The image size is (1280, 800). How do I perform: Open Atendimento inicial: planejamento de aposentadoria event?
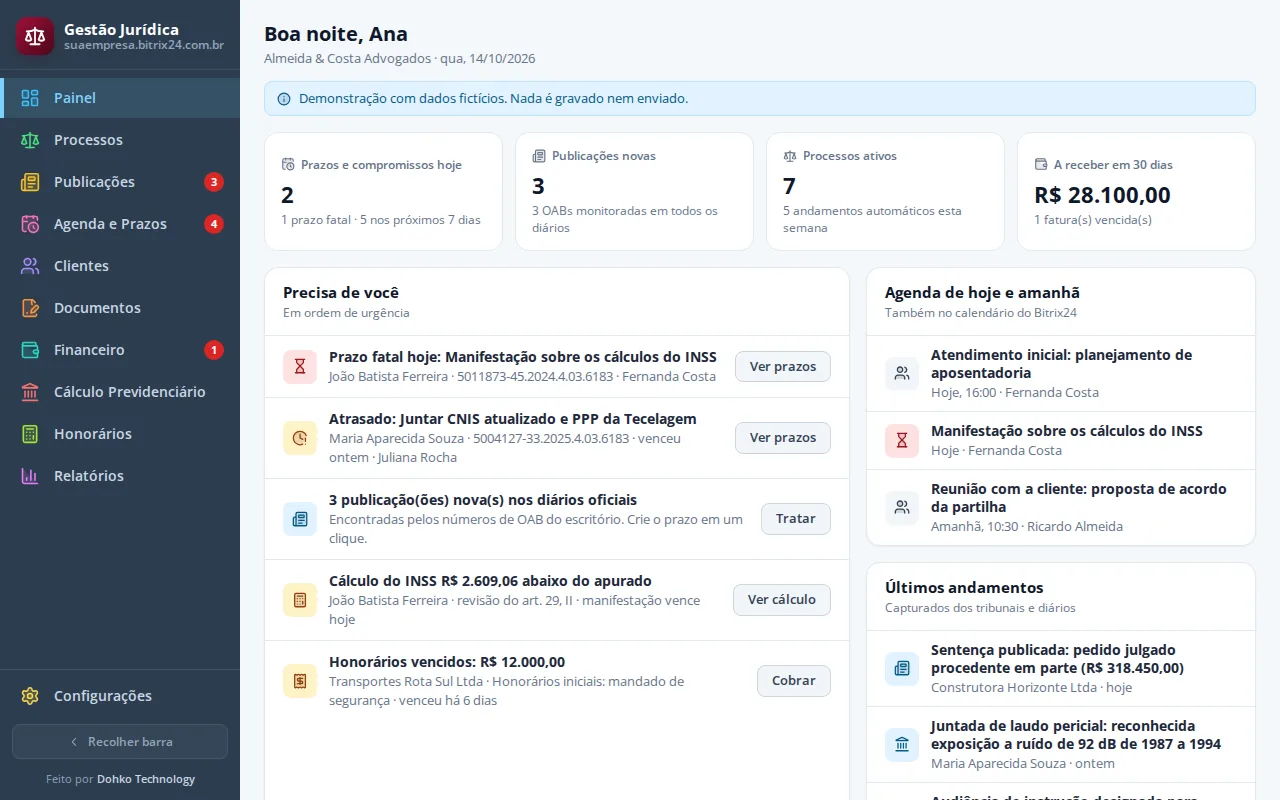pos(1061,374)
